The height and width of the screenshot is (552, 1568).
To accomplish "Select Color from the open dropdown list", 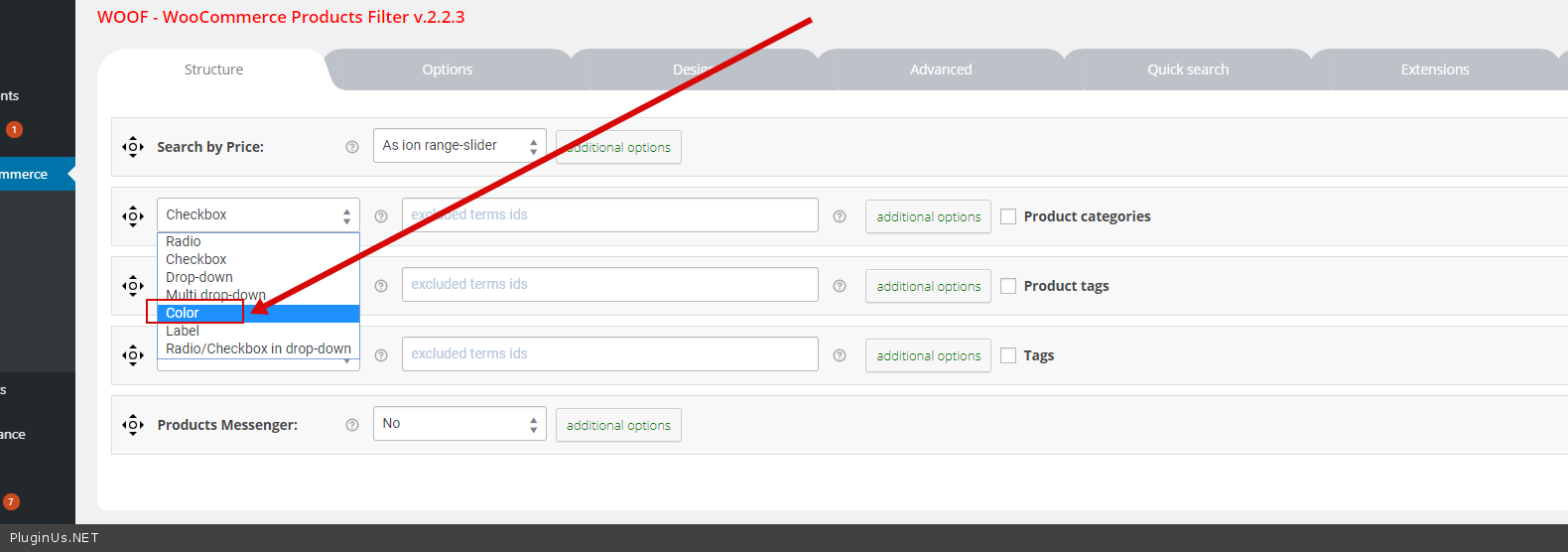I will click(258, 314).
